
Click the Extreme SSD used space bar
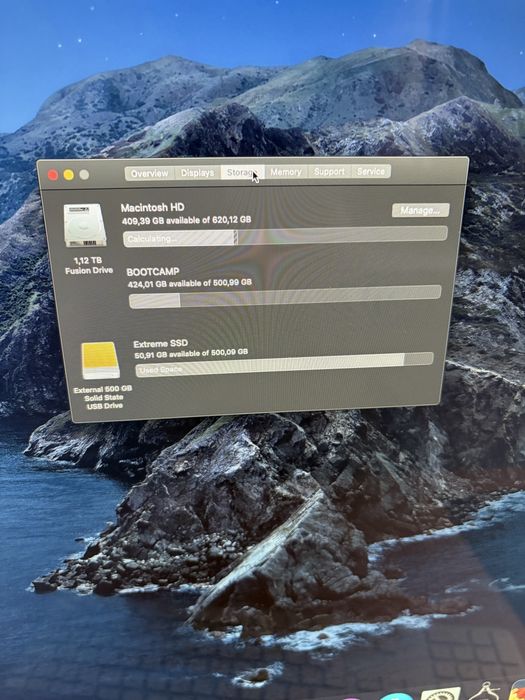pyautogui.click(x=284, y=365)
